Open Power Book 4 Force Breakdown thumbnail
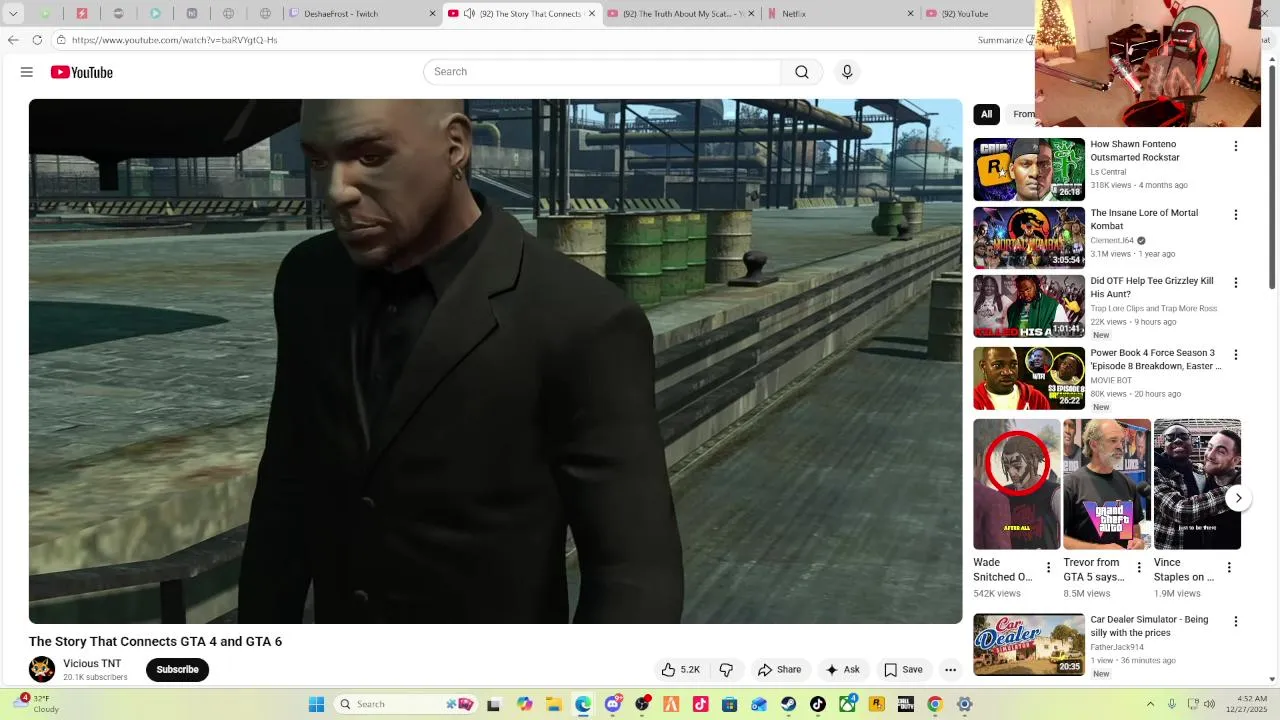 [x=1029, y=378]
